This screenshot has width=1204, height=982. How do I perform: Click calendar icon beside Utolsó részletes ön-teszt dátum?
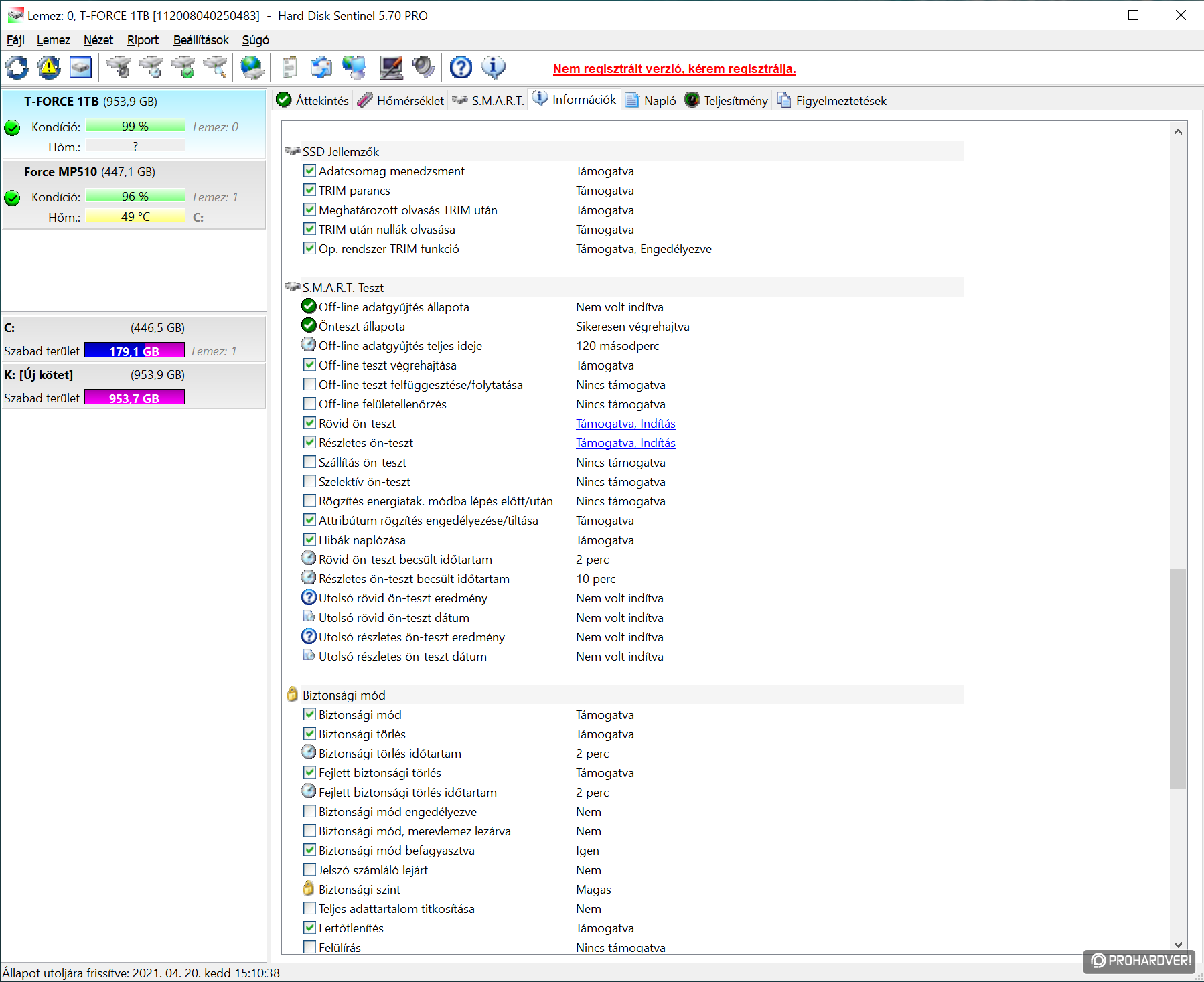[309, 655]
